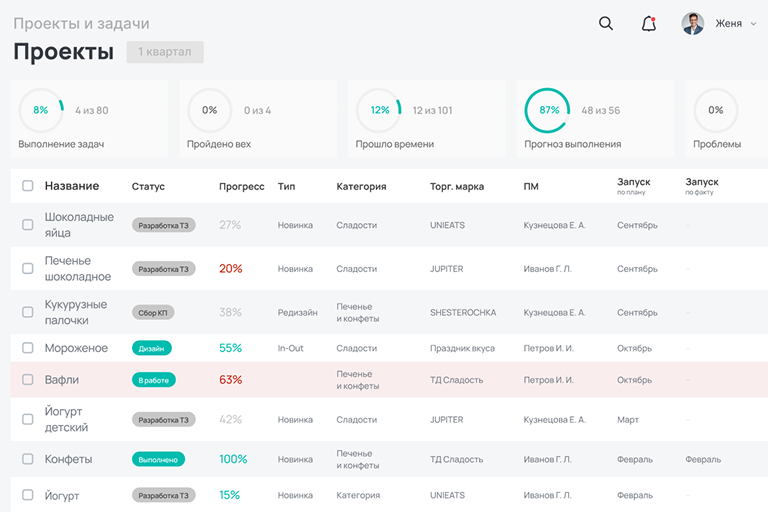This screenshot has height=512, width=768.
Task: Click the search magnifier icon
Action: click(x=605, y=24)
